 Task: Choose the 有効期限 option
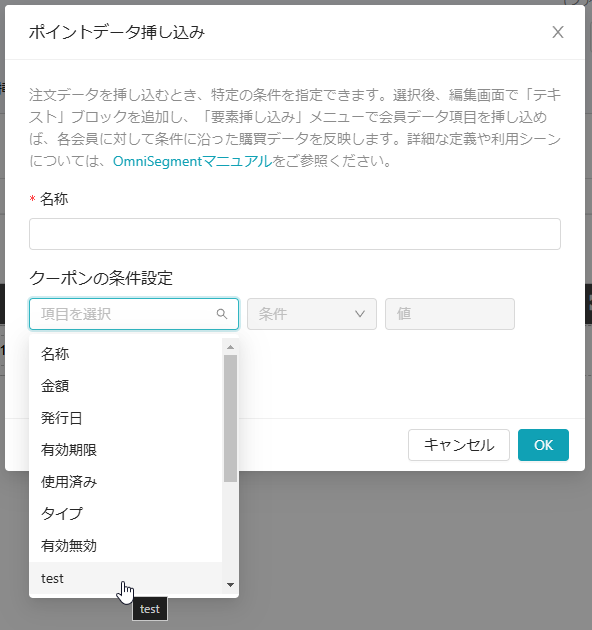pos(126,450)
